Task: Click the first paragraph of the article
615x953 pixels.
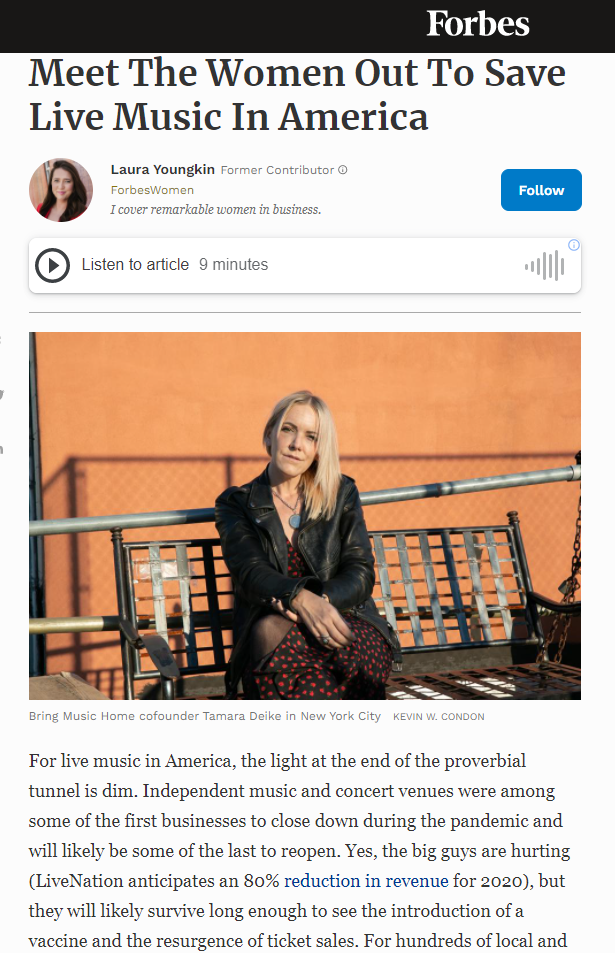Action: click(x=299, y=851)
